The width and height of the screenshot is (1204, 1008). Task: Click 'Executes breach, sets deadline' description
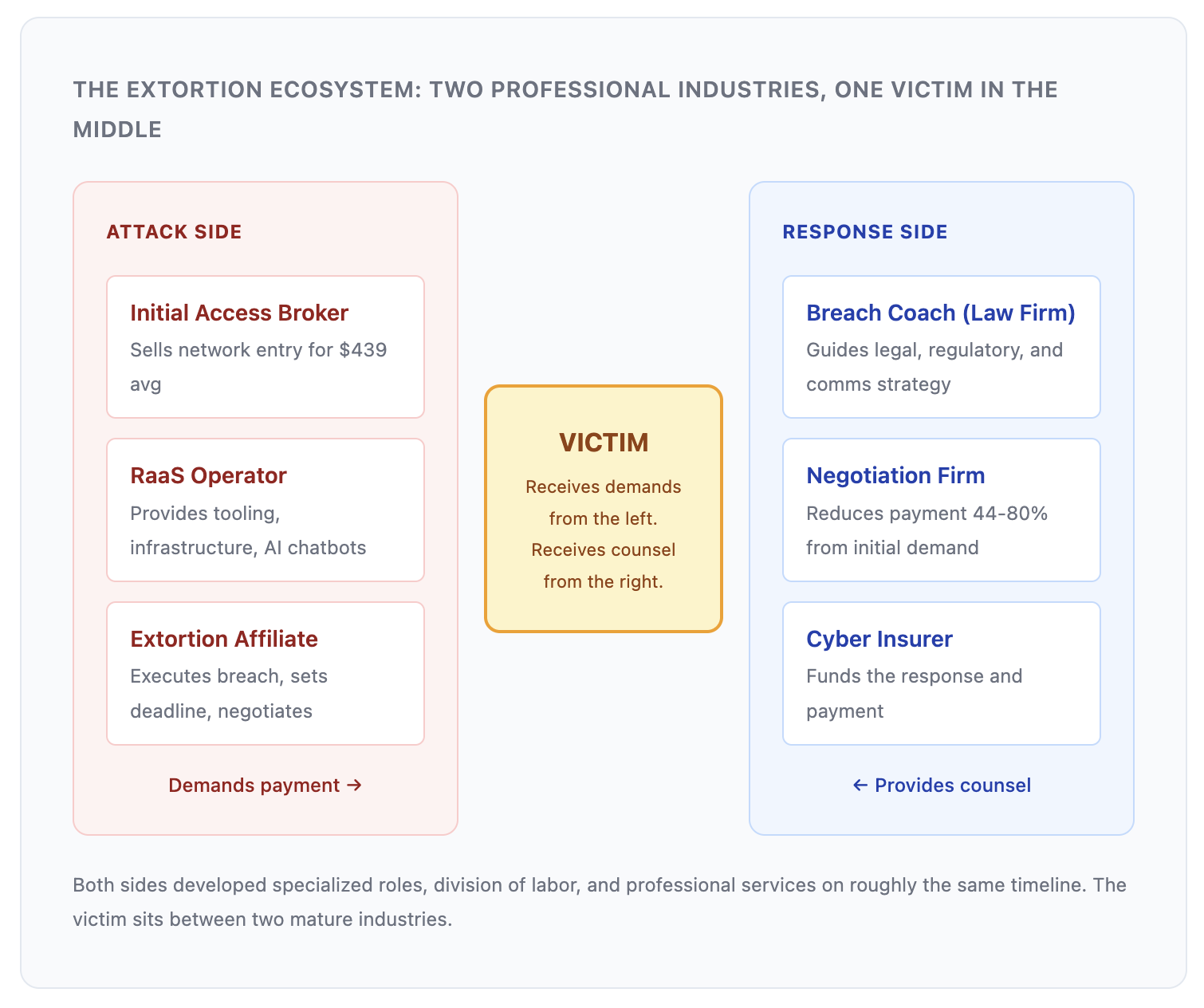pyautogui.click(x=229, y=694)
